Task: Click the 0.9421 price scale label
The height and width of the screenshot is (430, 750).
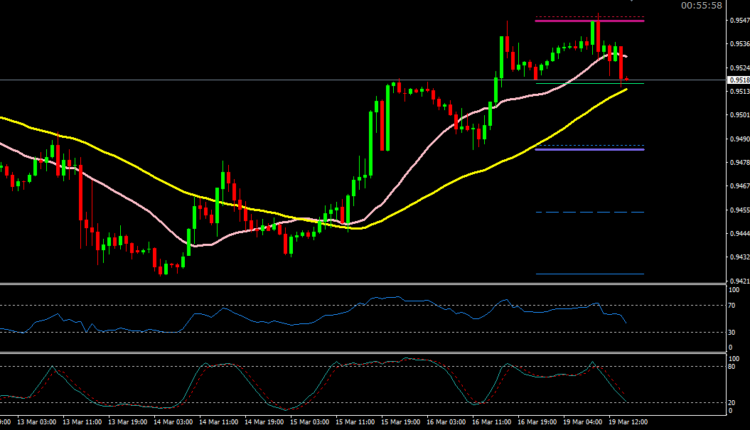Action: point(738,281)
